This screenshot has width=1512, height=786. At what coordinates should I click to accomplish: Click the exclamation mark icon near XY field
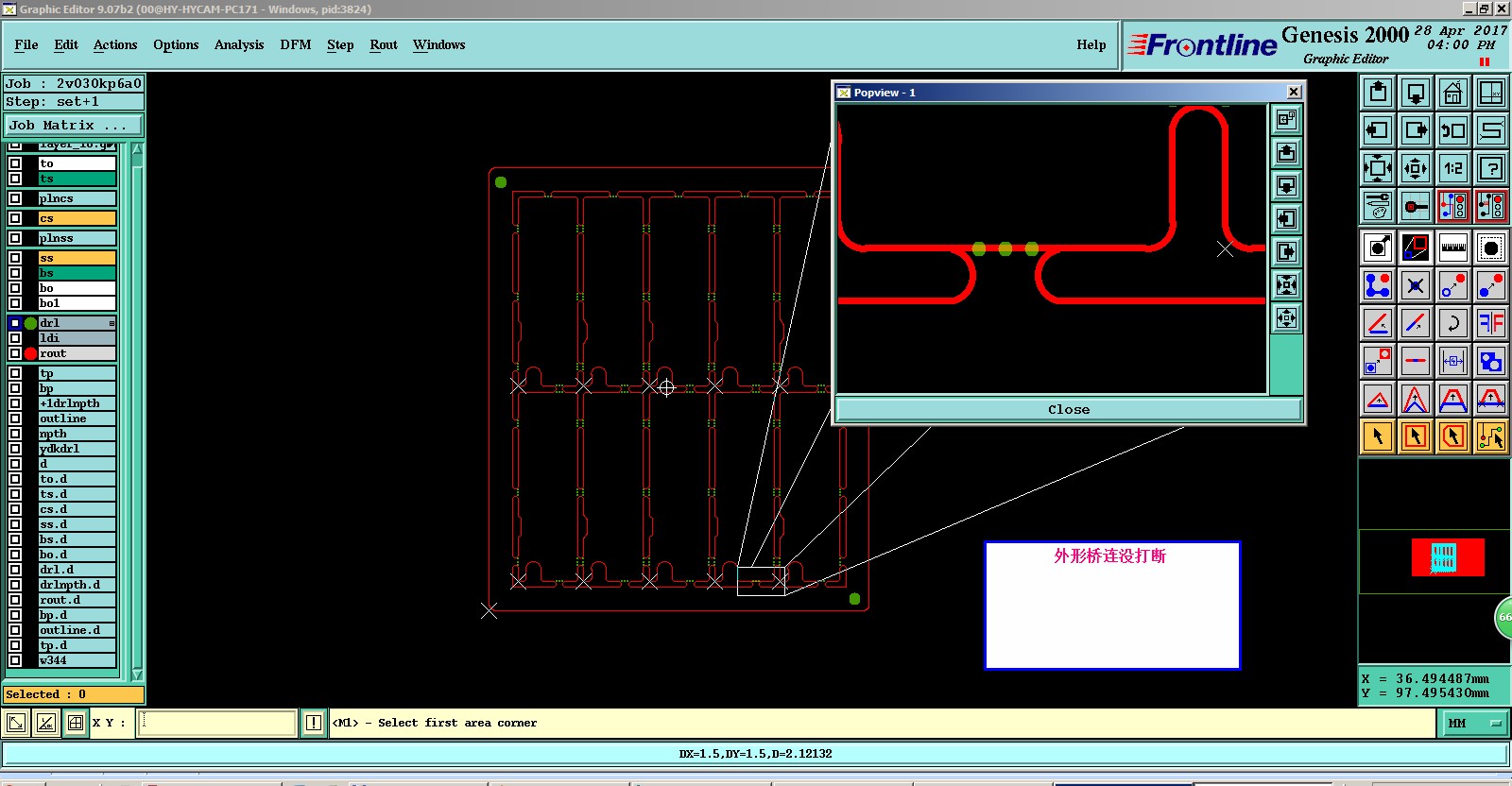(x=314, y=723)
